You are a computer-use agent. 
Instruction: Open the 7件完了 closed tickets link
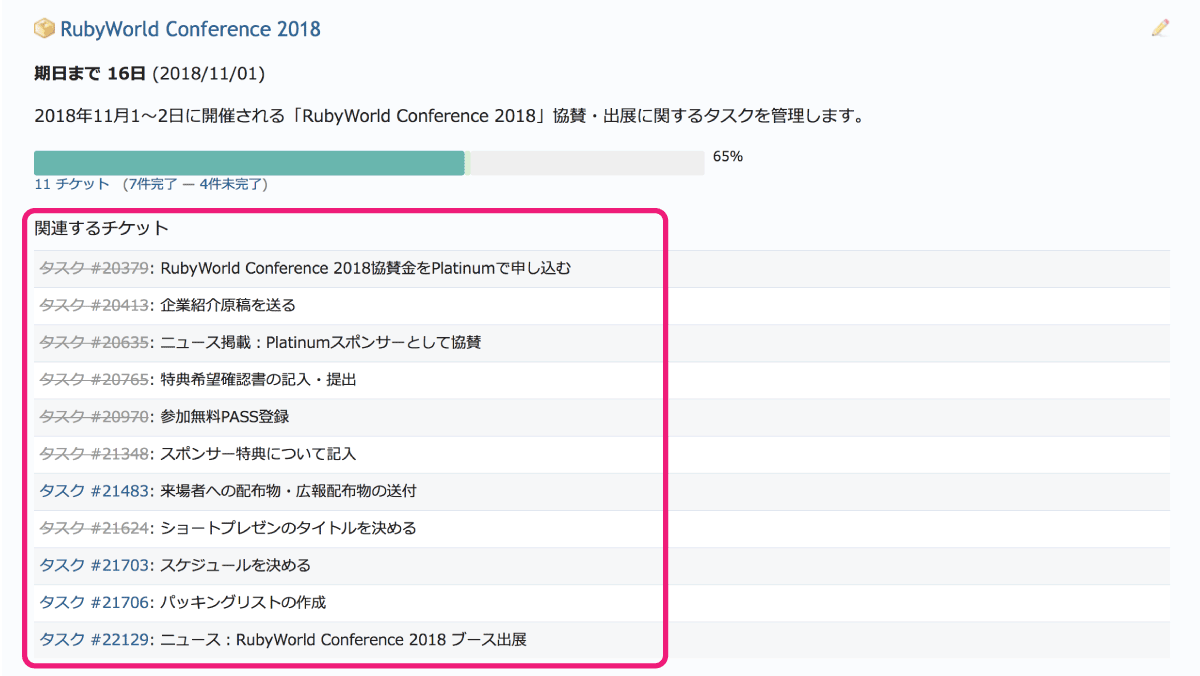pyautogui.click(x=151, y=184)
